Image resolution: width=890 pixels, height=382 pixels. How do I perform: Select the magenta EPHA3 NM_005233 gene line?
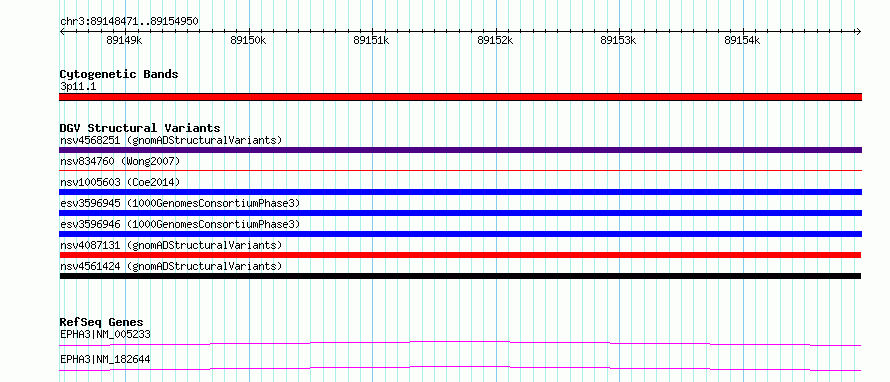pos(460,343)
